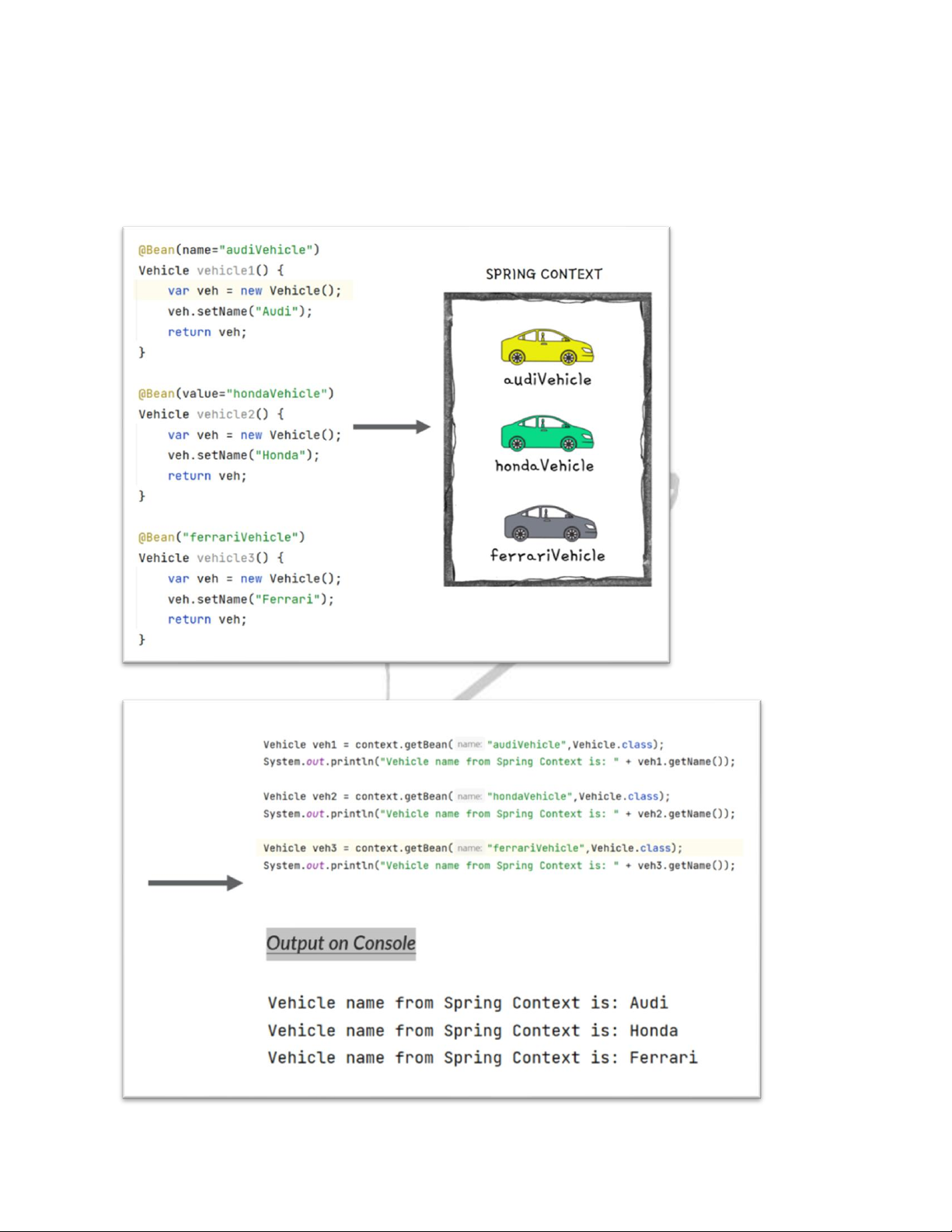
Task: Click the yellow Audi car icon
Action: click(547, 347)
